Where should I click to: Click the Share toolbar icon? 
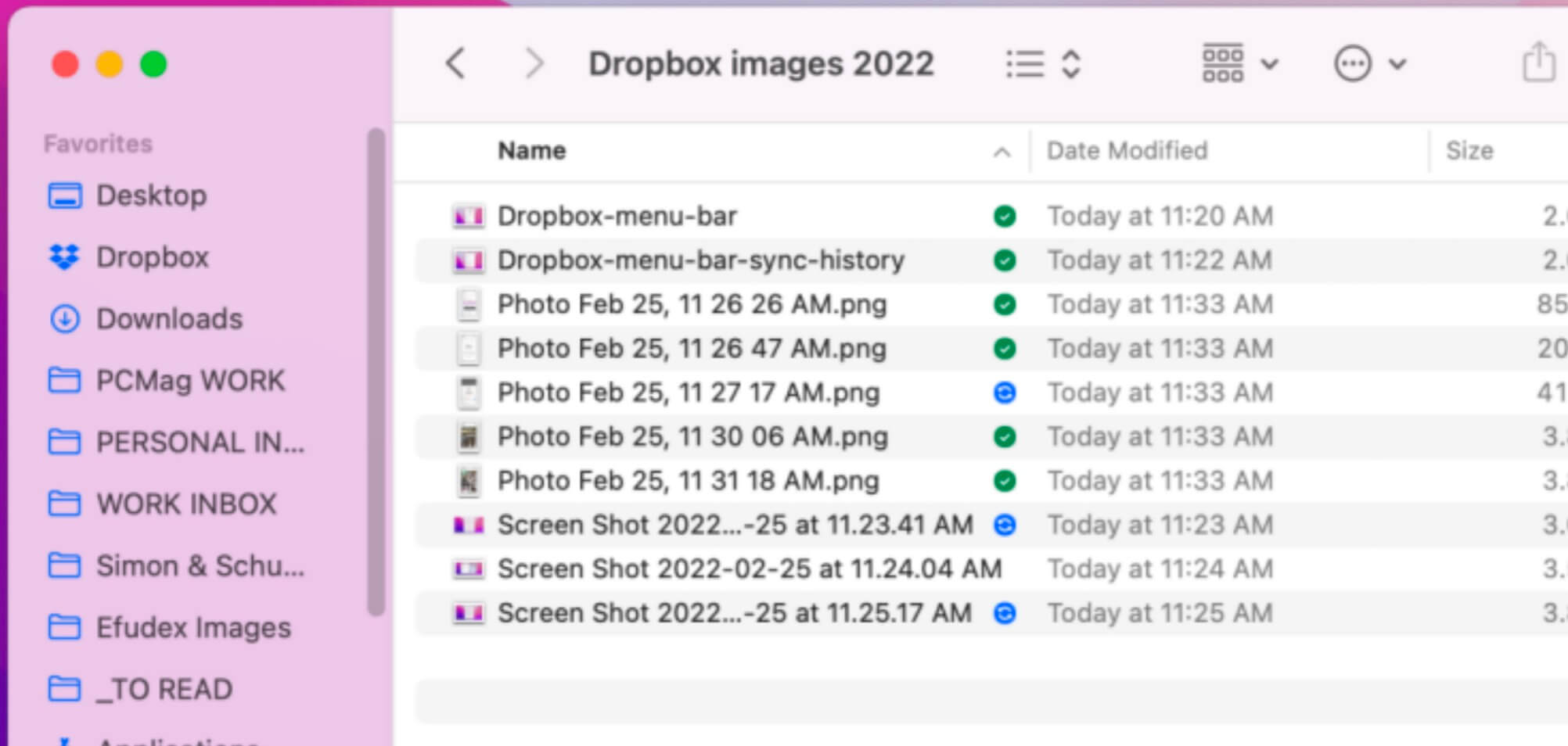(1538, 62)
